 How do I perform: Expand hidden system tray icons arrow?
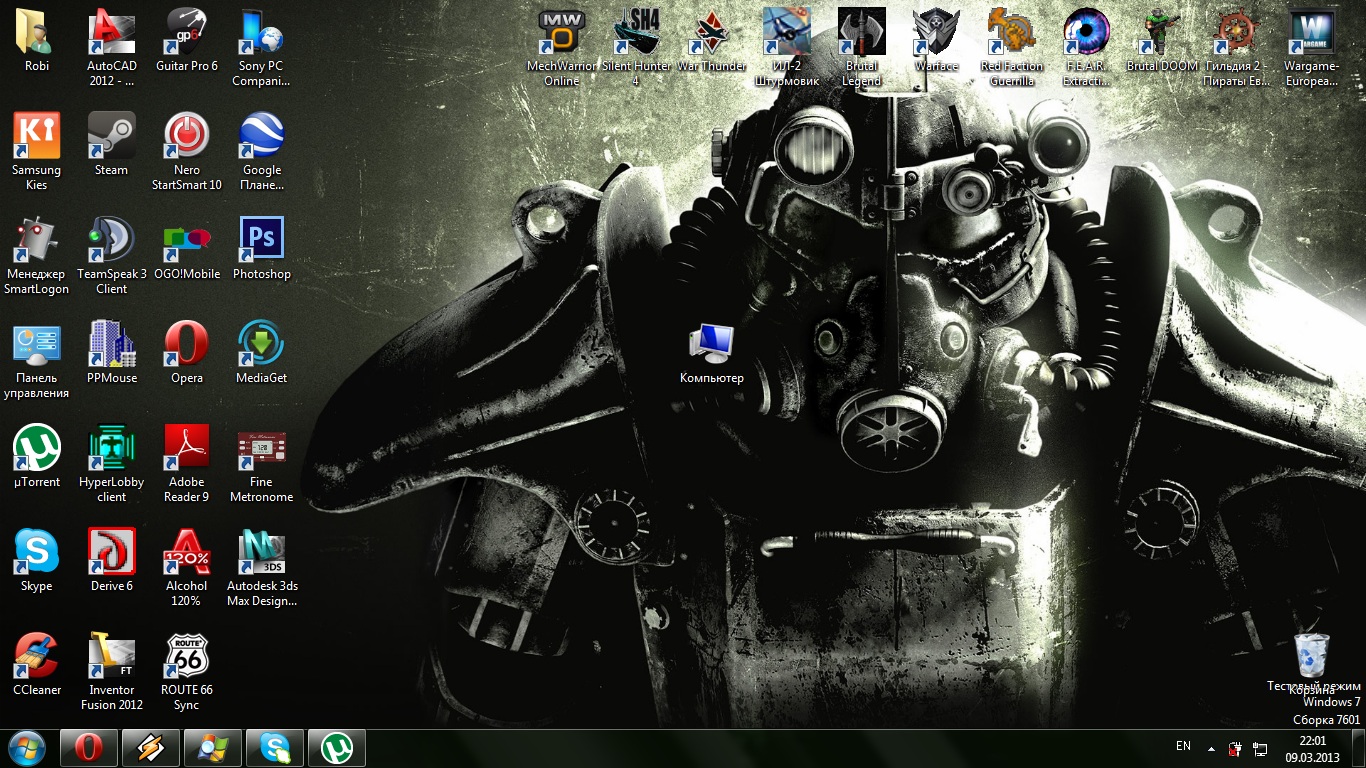pyautogui.click(x=1211, y=748)
